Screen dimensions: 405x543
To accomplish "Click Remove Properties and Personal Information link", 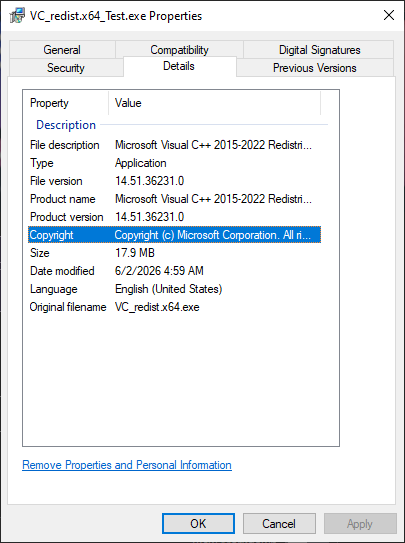I will tap(127, 465).
